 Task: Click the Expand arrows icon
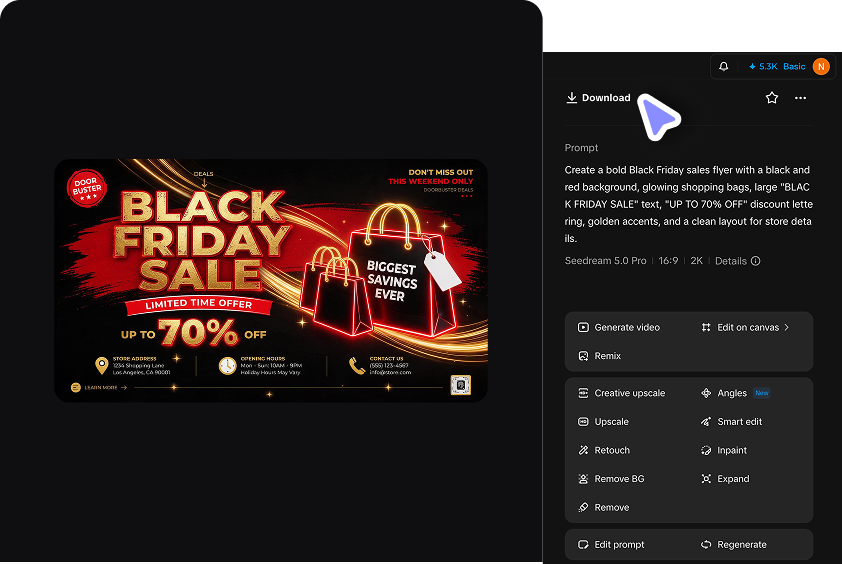(x=706, y=479)
